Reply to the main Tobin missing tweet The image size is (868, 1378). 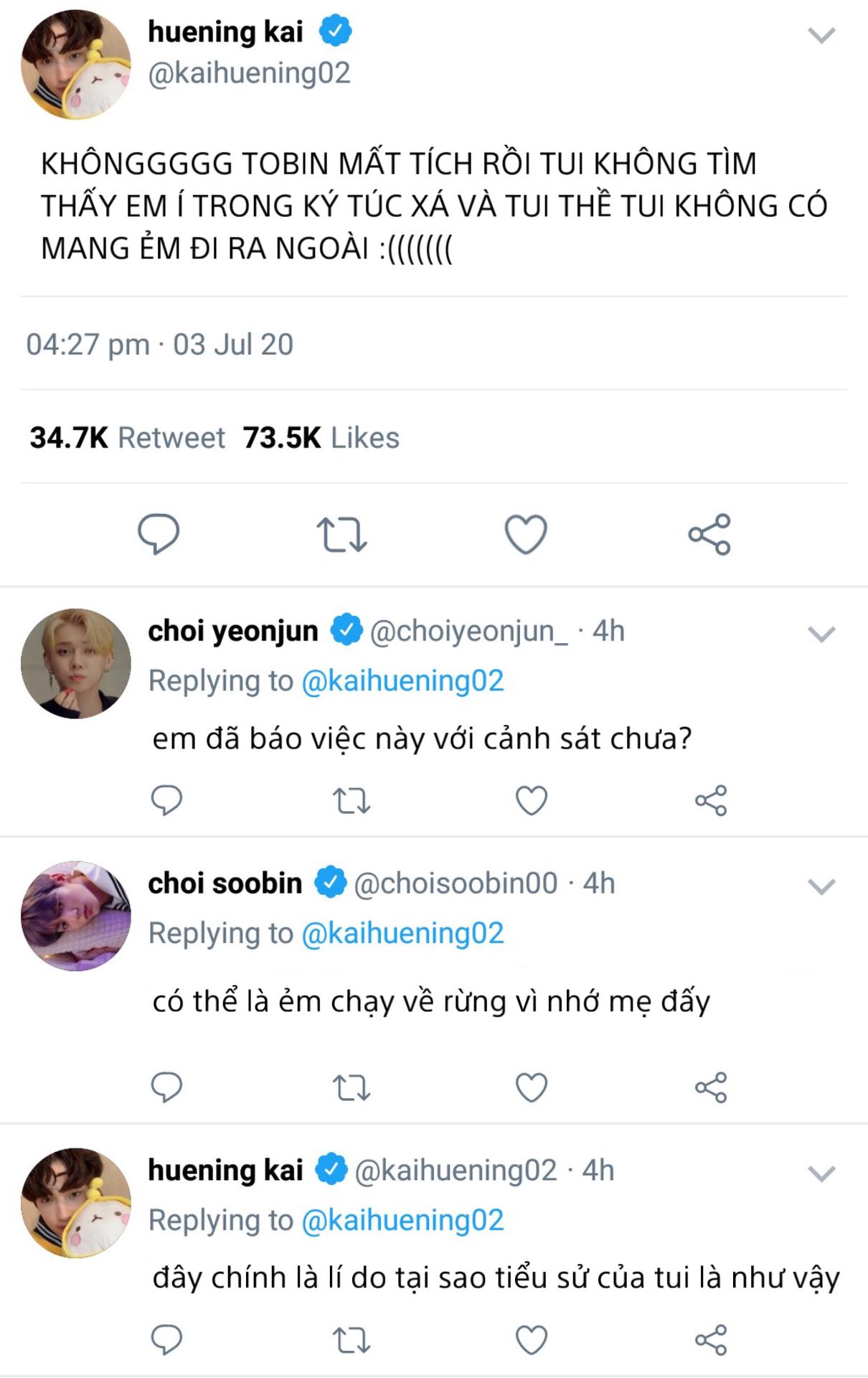pyautogui.click(x=159, y=534)
